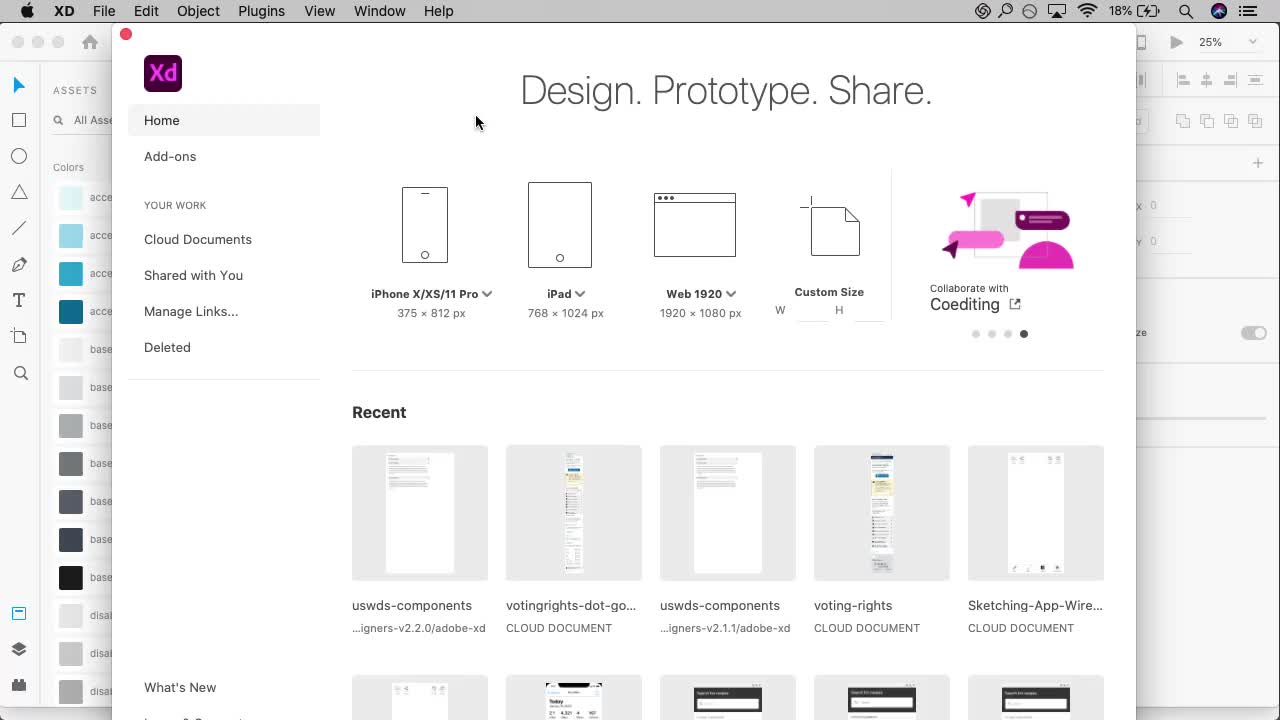Click the Adobe XD logo
This screenshot has width=1280, height=720.
(163, 74)
